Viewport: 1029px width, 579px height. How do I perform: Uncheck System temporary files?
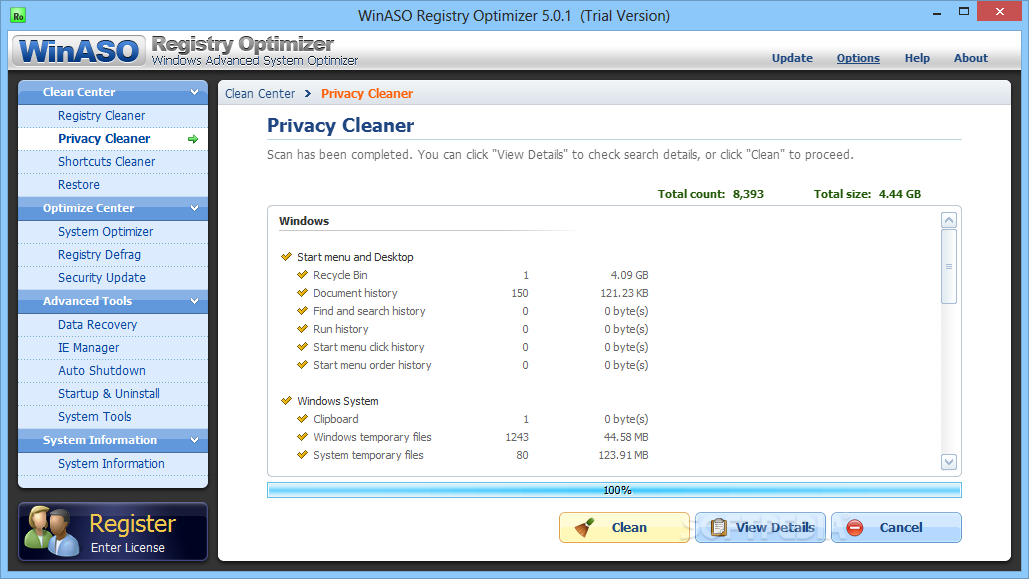[x=302, y=455]
